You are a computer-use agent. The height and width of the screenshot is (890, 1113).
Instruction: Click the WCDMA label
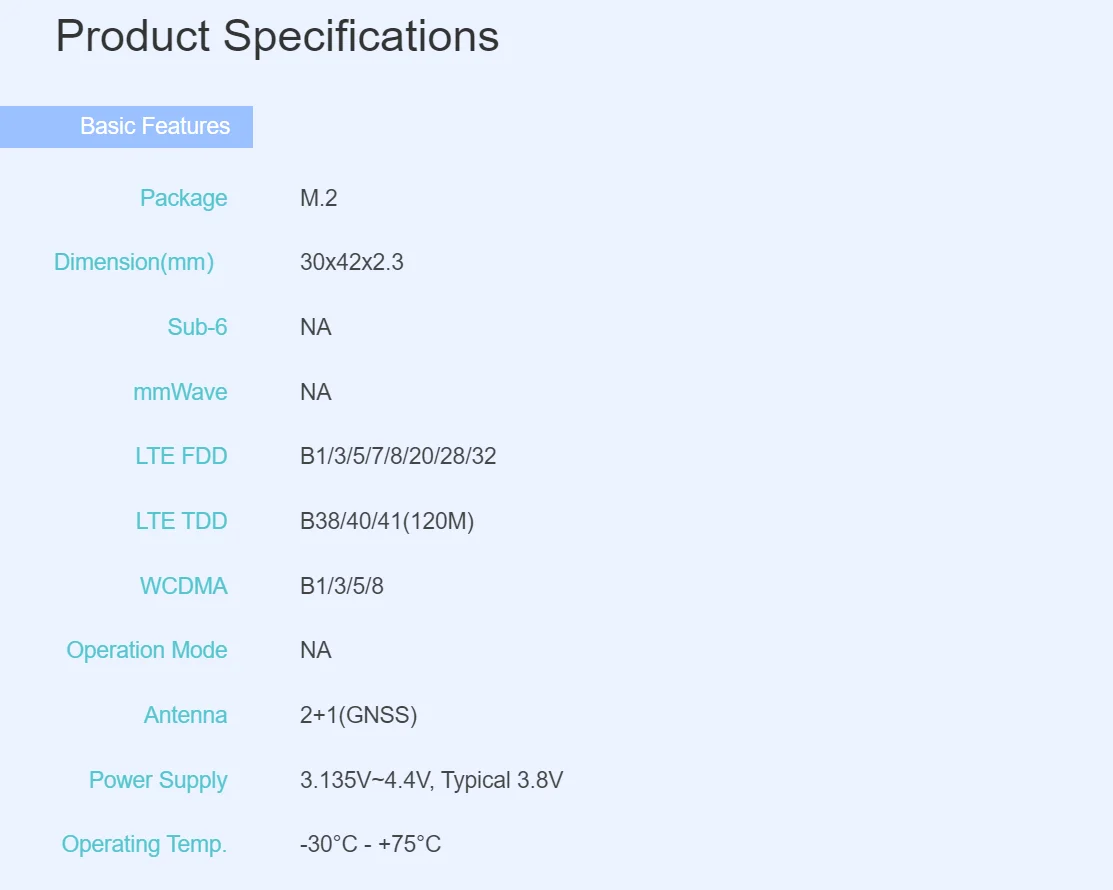[183, 586]
